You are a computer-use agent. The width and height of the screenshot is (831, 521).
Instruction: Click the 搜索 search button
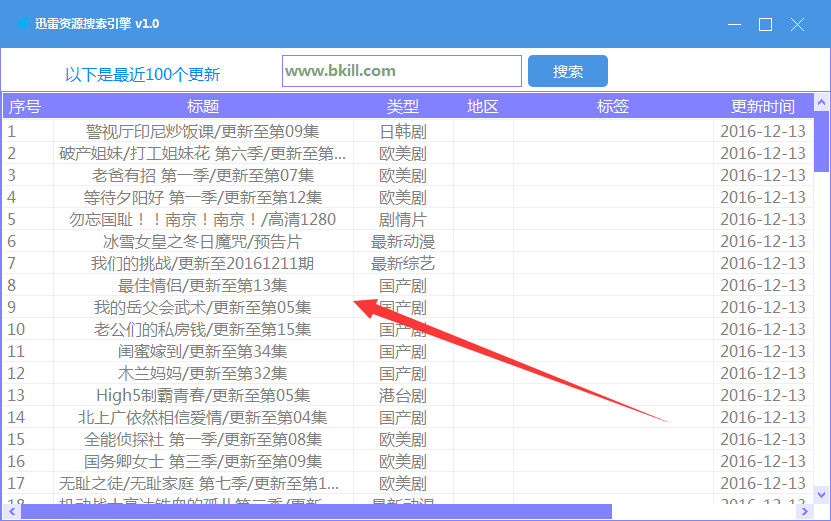[x=568, y=71]
